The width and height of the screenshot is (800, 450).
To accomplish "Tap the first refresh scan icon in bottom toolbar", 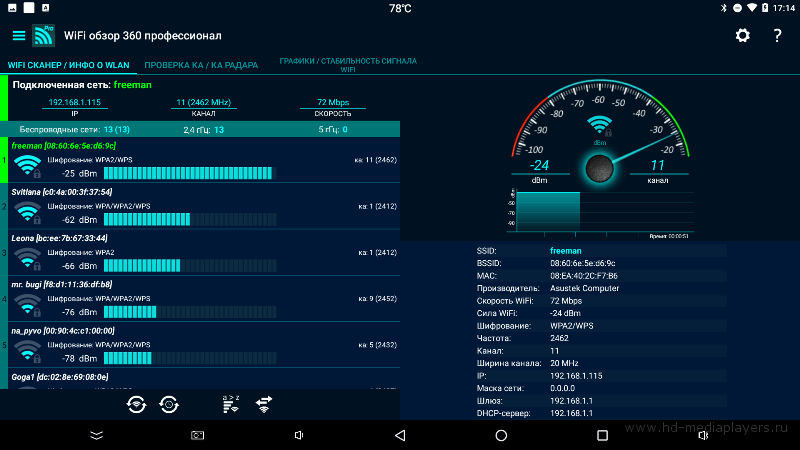I will [136, 405].
